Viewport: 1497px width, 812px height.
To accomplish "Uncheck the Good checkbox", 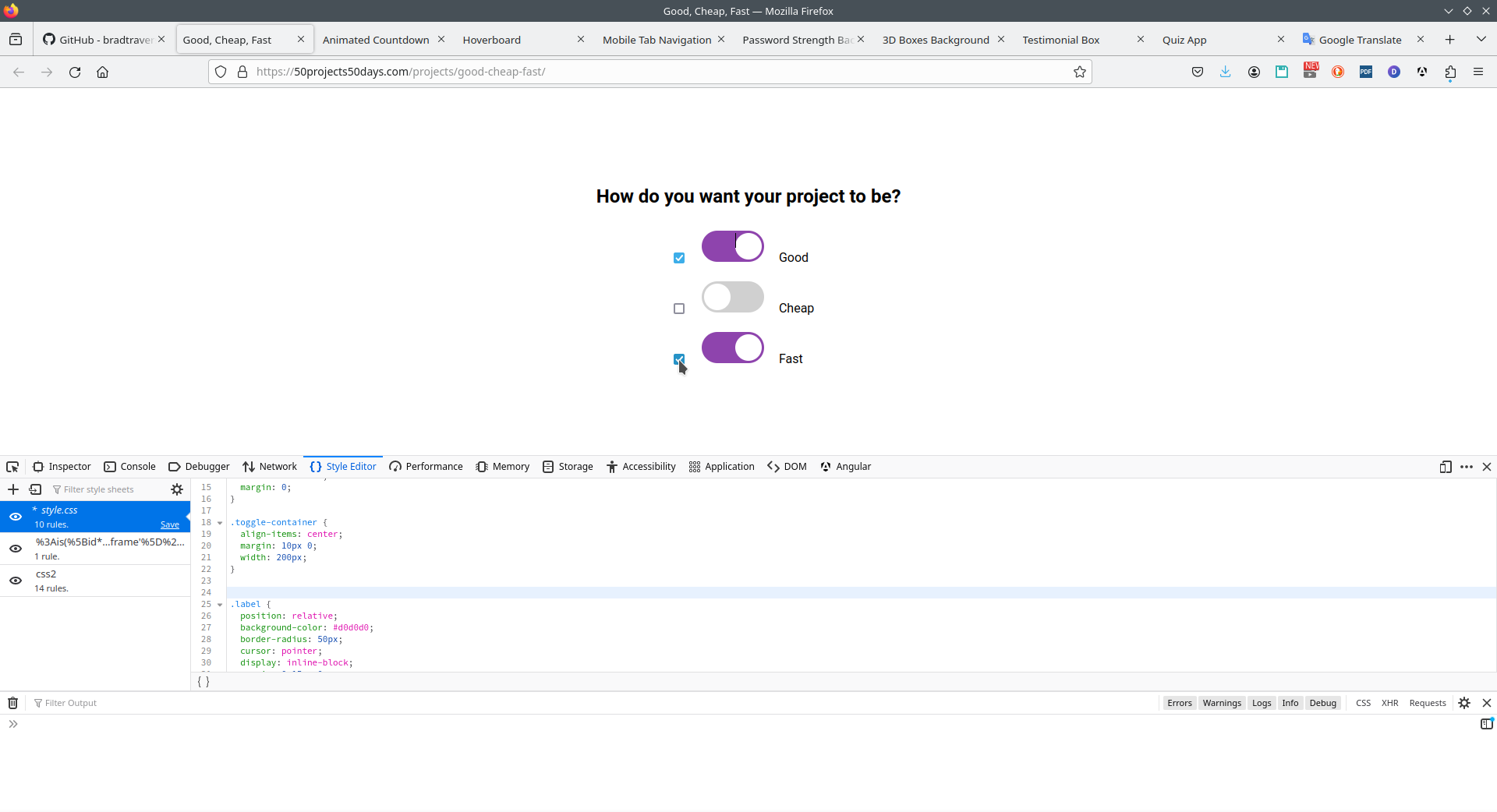I will point(679,258).
